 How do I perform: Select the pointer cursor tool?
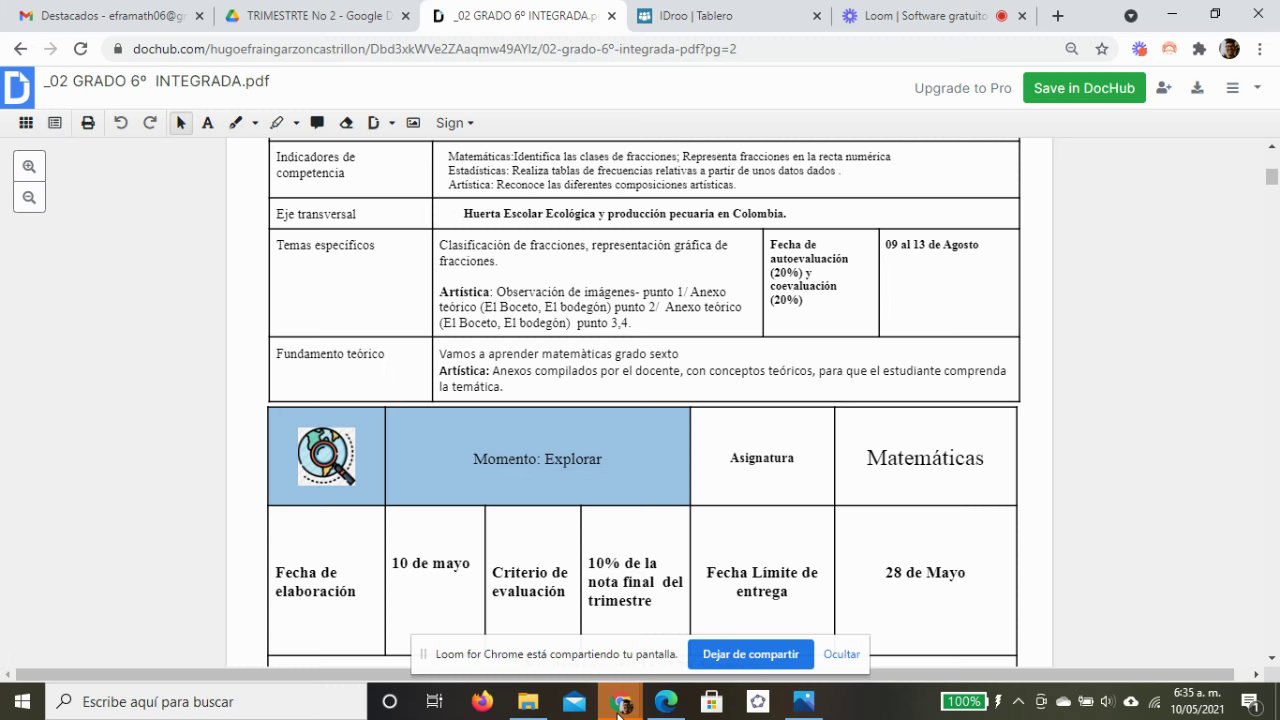coord(180,123)
